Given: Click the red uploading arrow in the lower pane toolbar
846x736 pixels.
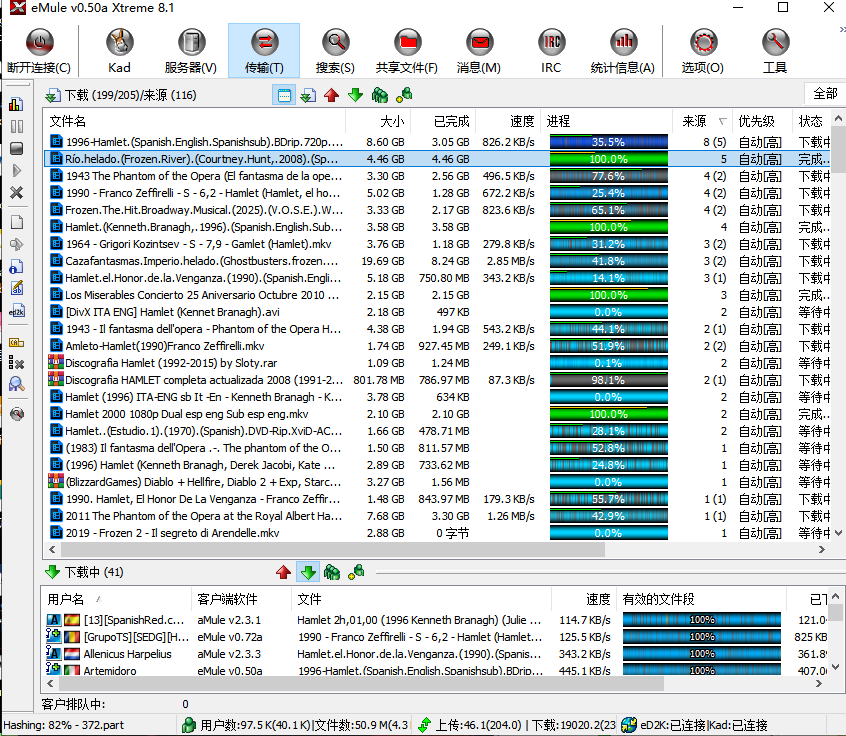Looking at the screenshot, I should tap(283, 572).
